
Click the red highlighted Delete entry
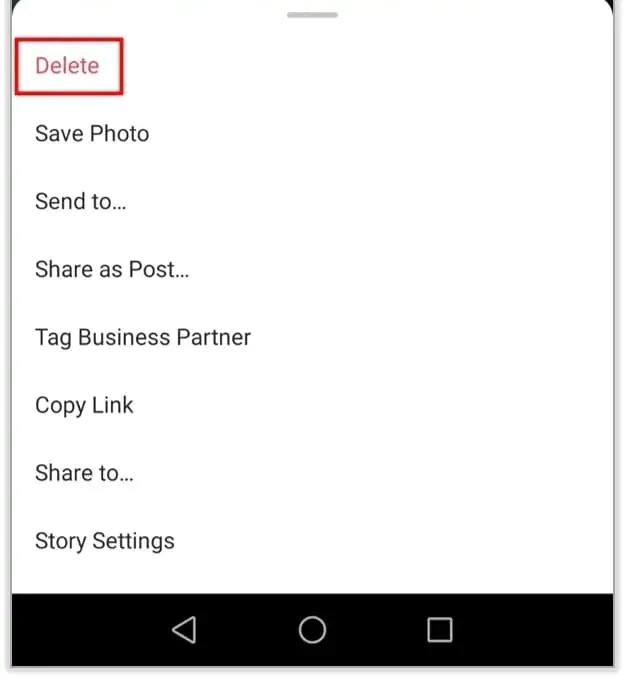pyautogui.click(x=69, y=66)
